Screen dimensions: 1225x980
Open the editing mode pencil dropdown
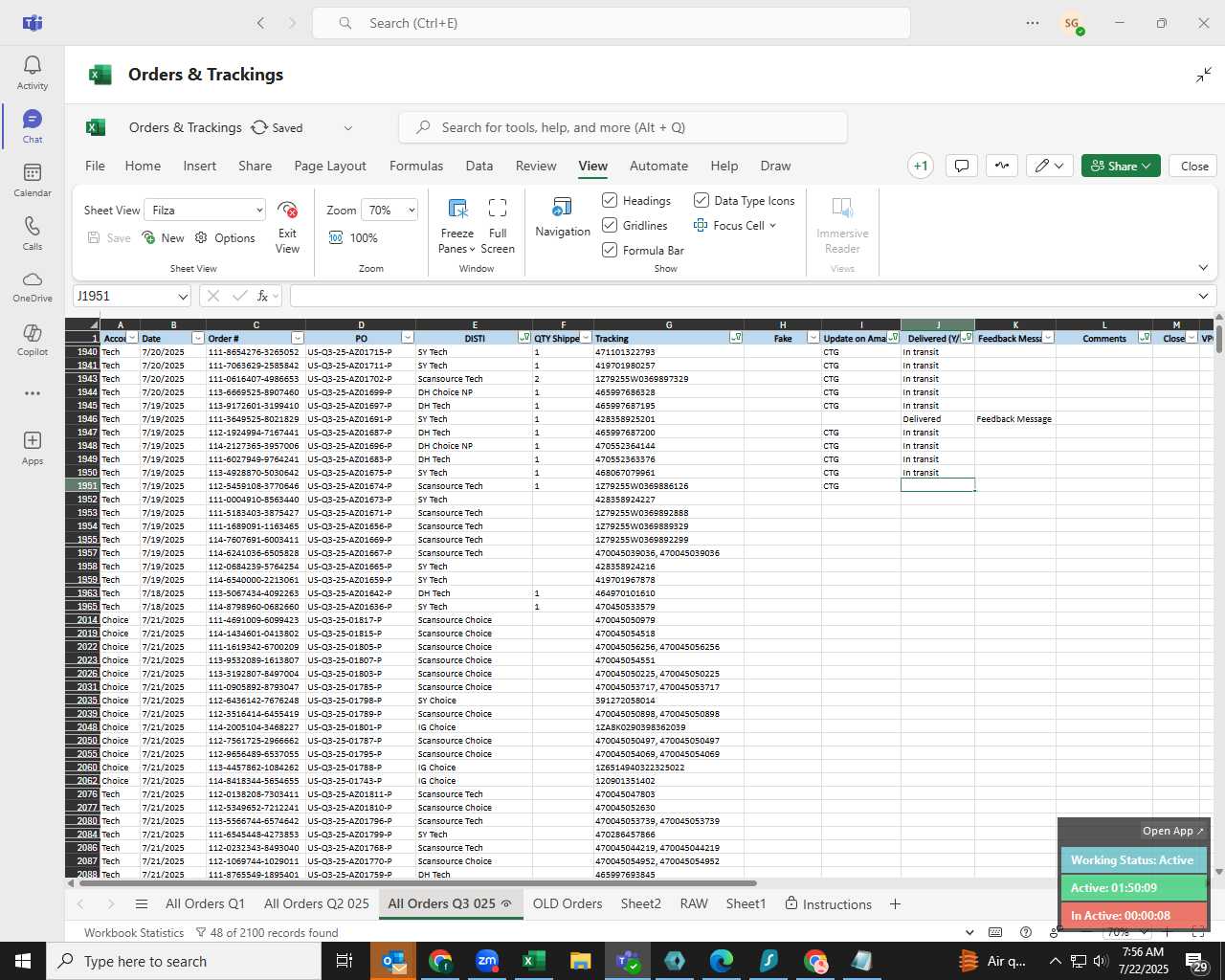tap(1050, 166)
